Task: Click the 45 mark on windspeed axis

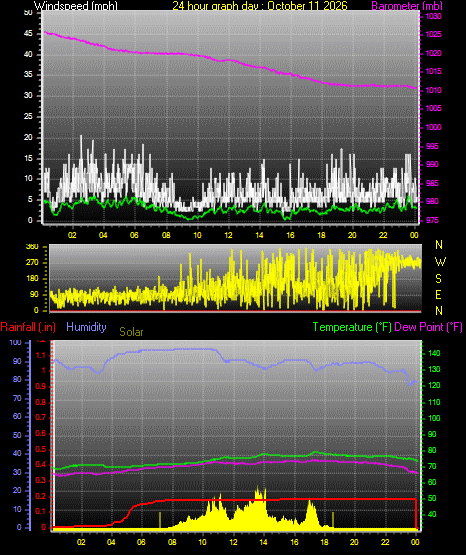Action: [28, 34]
